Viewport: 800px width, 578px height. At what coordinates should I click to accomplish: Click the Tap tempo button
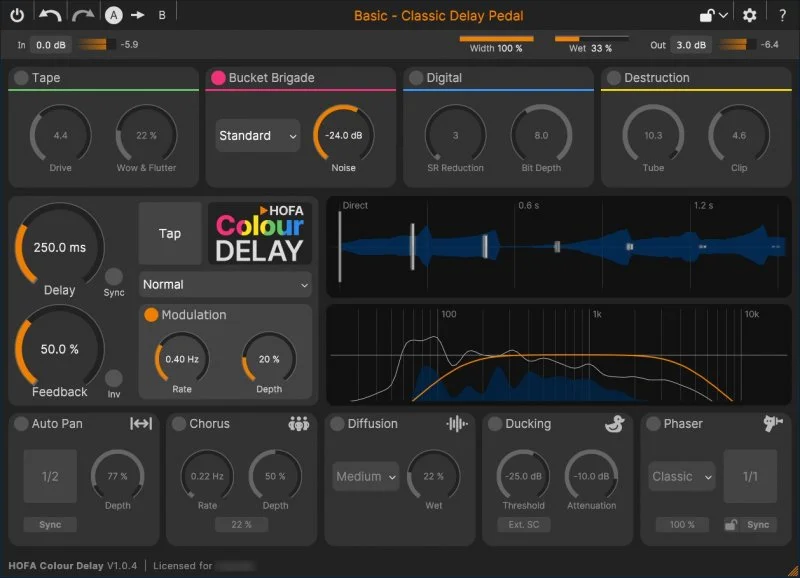(x=170, y=234)
